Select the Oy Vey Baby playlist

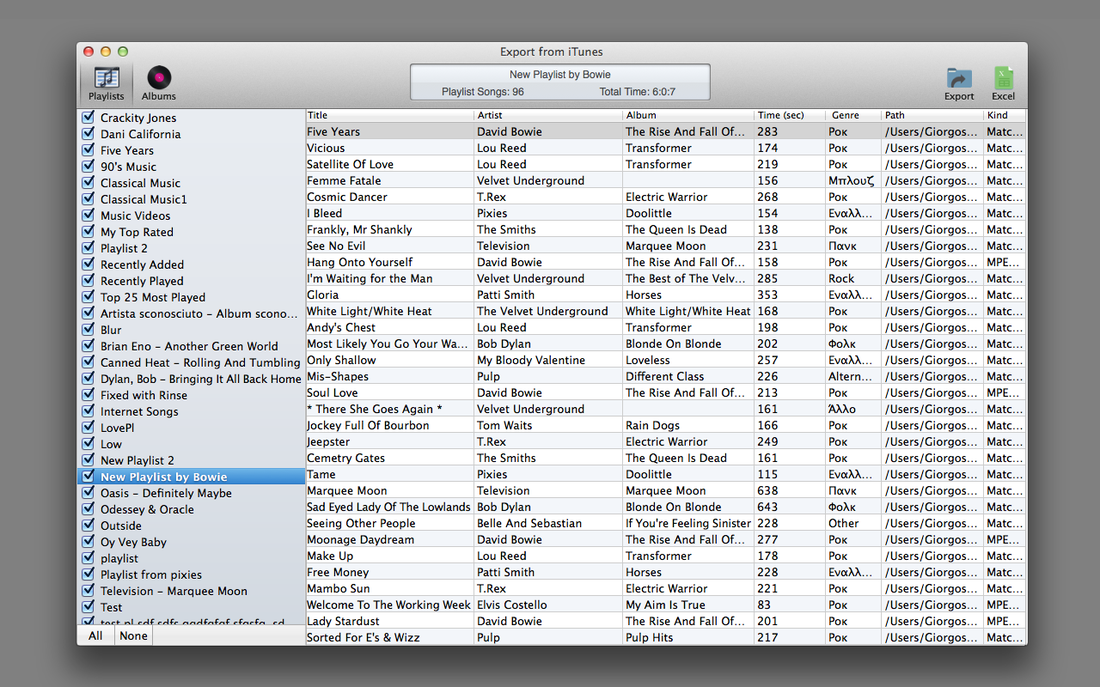[x=133, y=542]
